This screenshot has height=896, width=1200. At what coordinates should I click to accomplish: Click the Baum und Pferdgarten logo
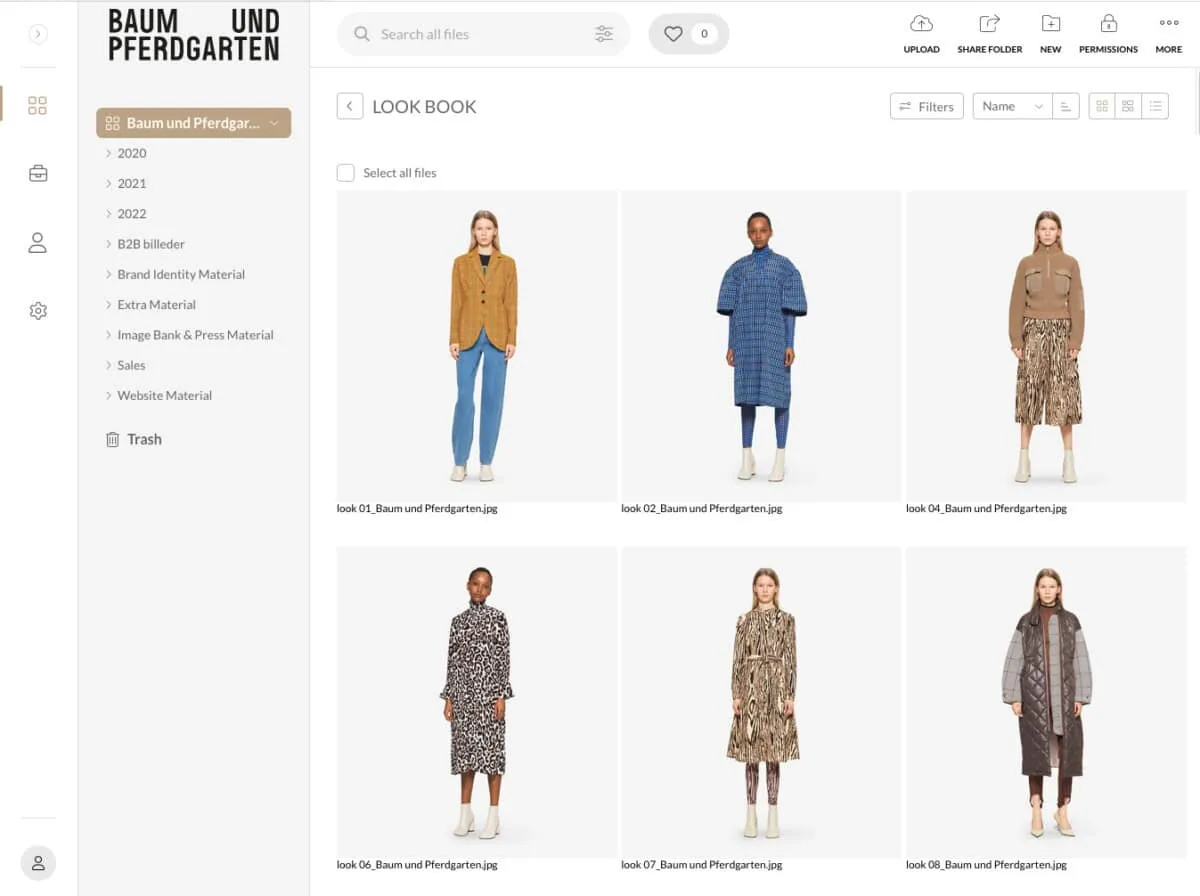pos(193,35)
